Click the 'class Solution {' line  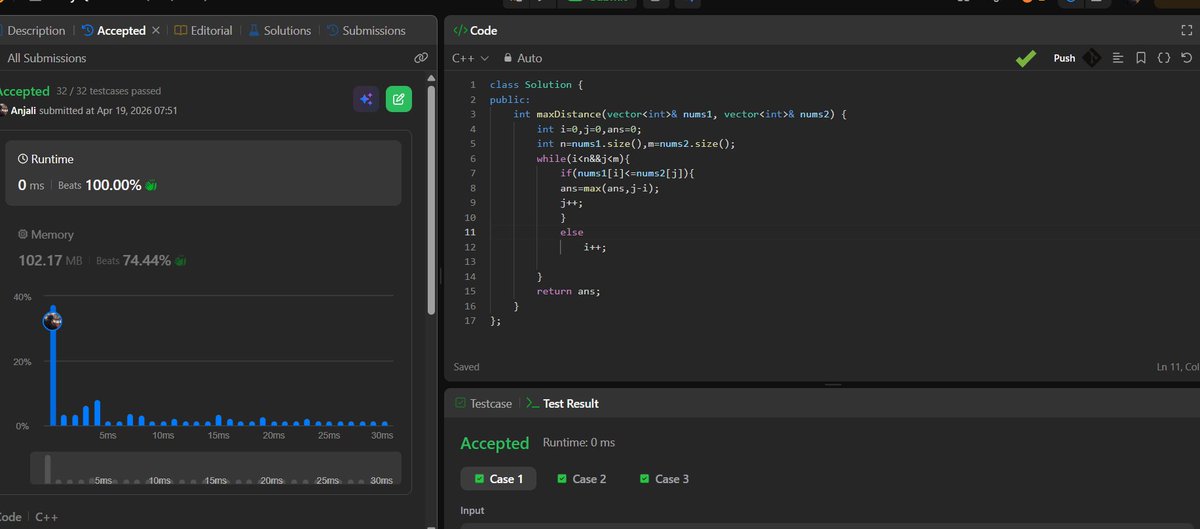coord(536,85)
